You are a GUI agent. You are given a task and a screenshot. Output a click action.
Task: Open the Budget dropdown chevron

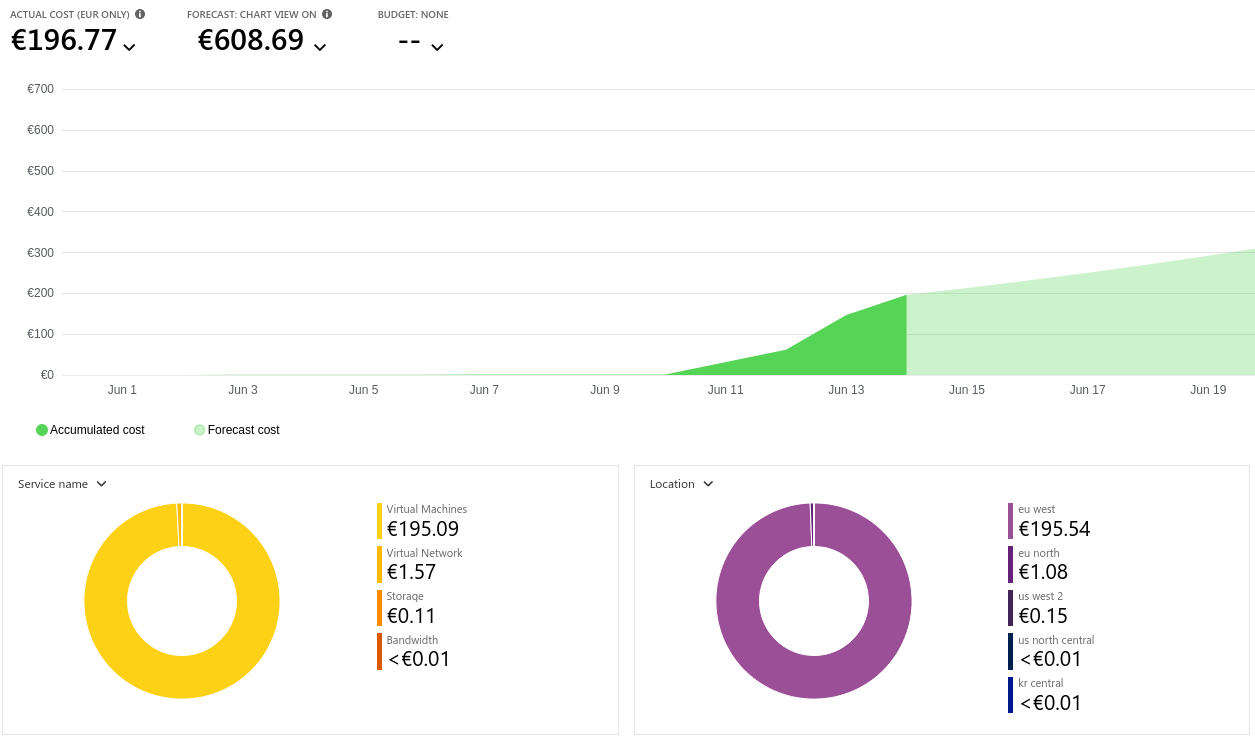point(437,46)
